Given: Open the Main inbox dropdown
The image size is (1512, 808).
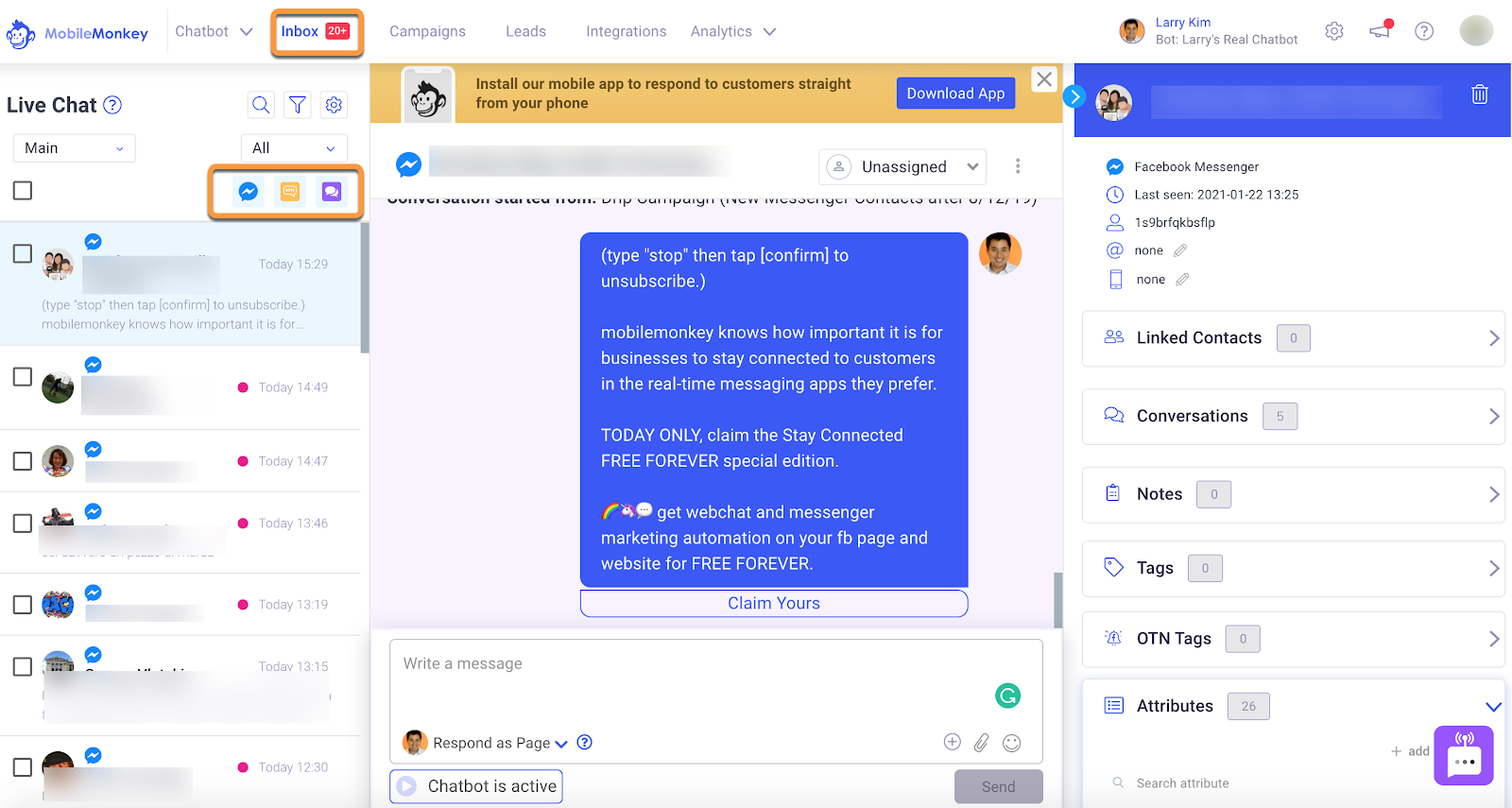Looking at the screenshot, I should [74, 148].
